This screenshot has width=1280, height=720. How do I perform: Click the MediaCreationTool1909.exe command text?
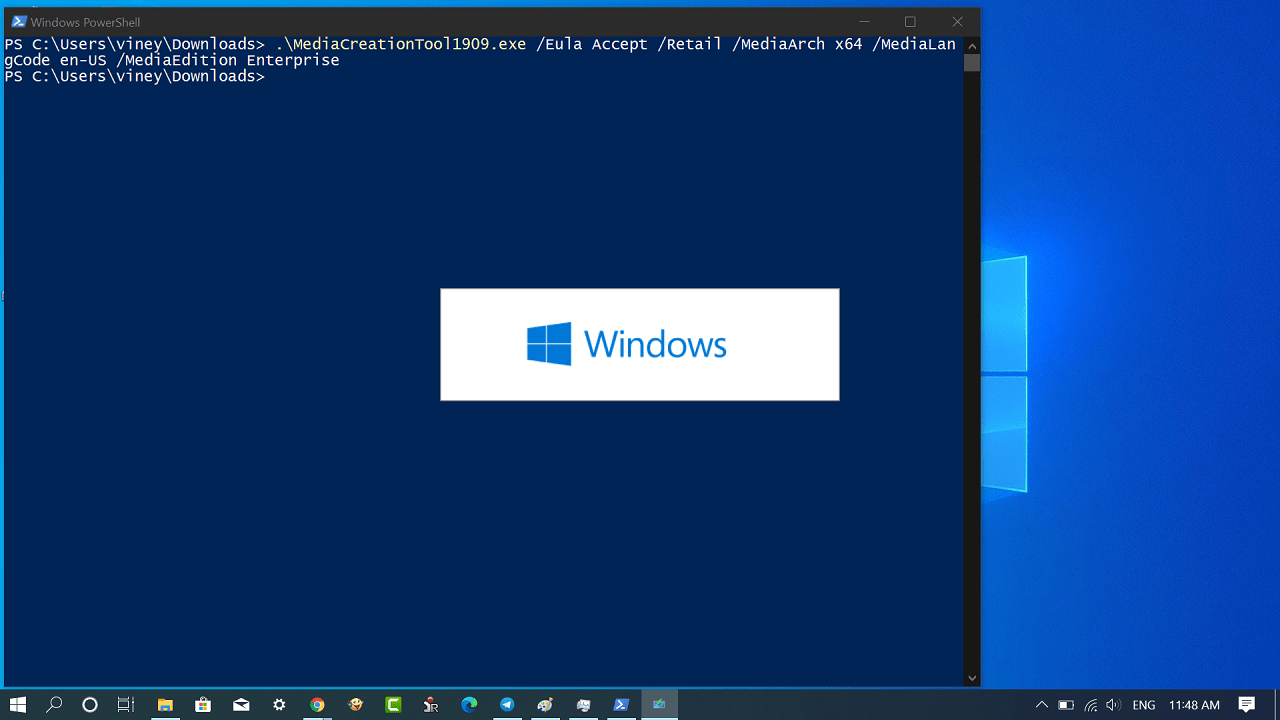point(401,44)
